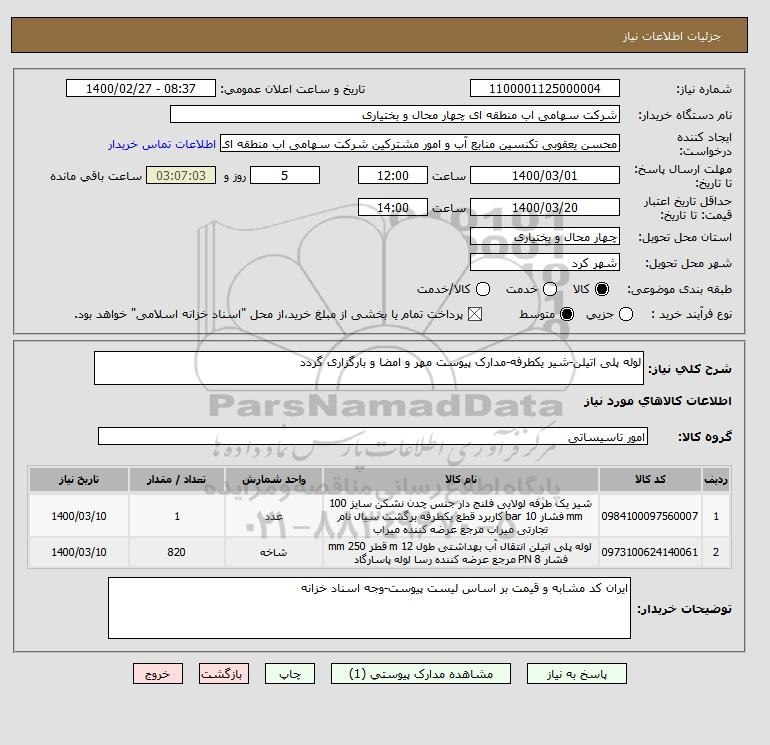Viewport: 770px width, 745px height.
Task: Click the تاریخ نیاز column header
Action: tap(79, 479)
